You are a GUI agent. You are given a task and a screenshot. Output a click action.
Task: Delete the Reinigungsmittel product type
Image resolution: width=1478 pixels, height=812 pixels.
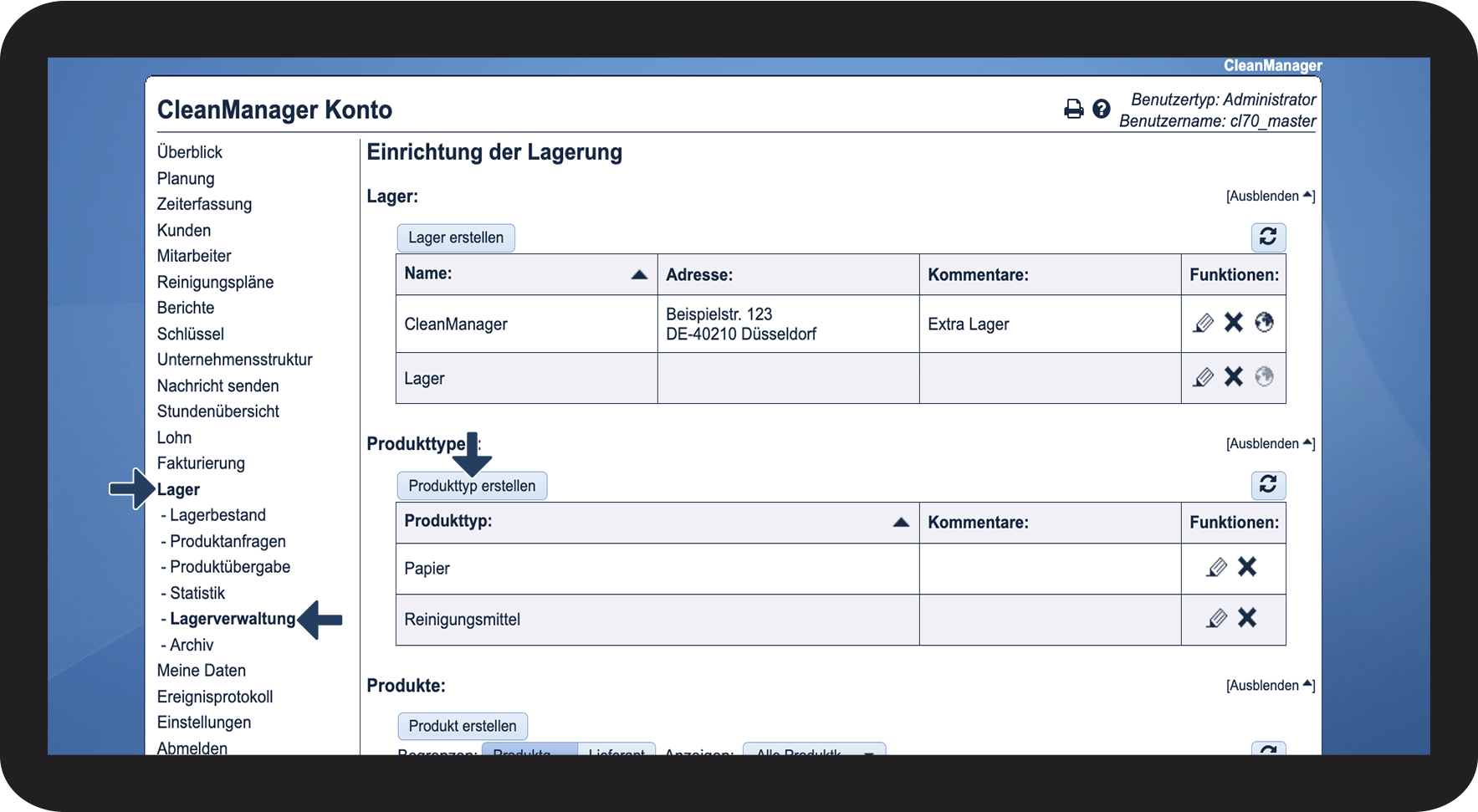click(x=1247, y=618)
